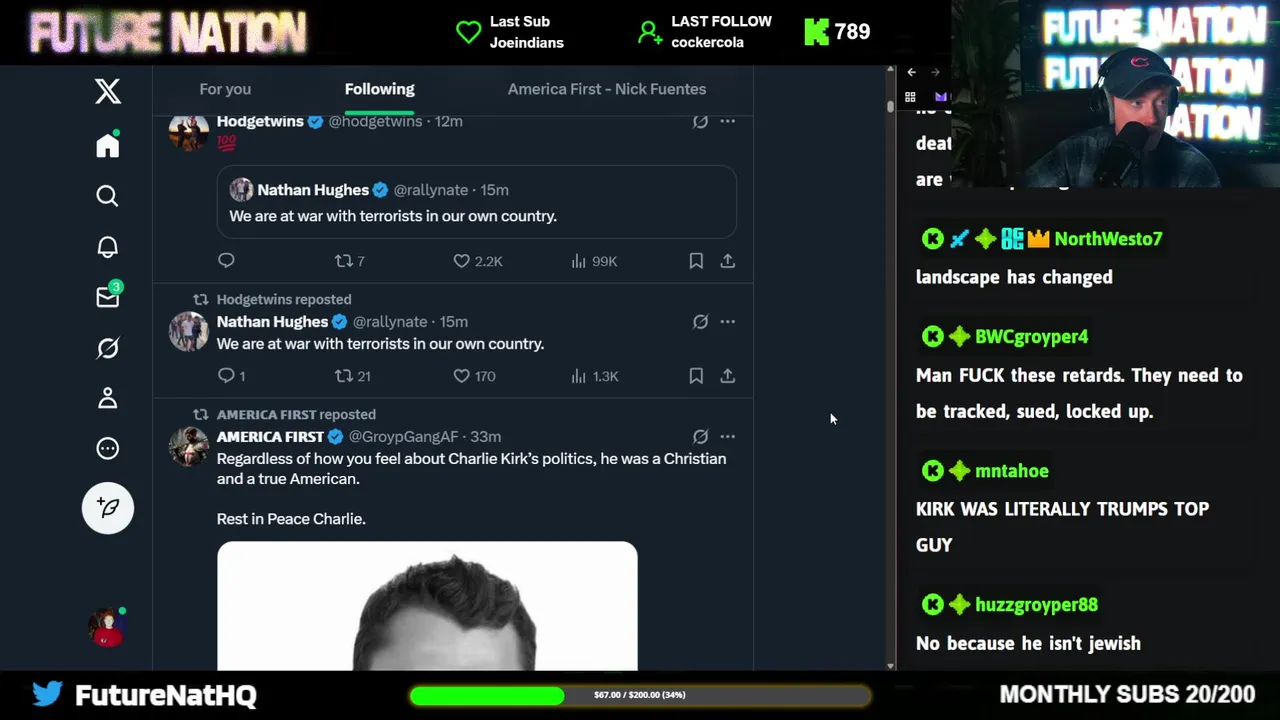Image resolution: width=1280 pixels, height=720 pixels.
Task: Repost Nathan Hughes post with 21 reposts
Action: pos(352,376)
